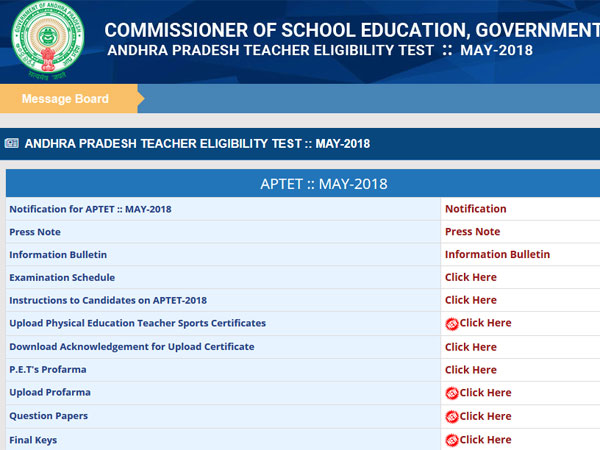Click the red icon in Upload Profarma row
Viewport: 600px width, 450px height.
[x=452, y=393]
